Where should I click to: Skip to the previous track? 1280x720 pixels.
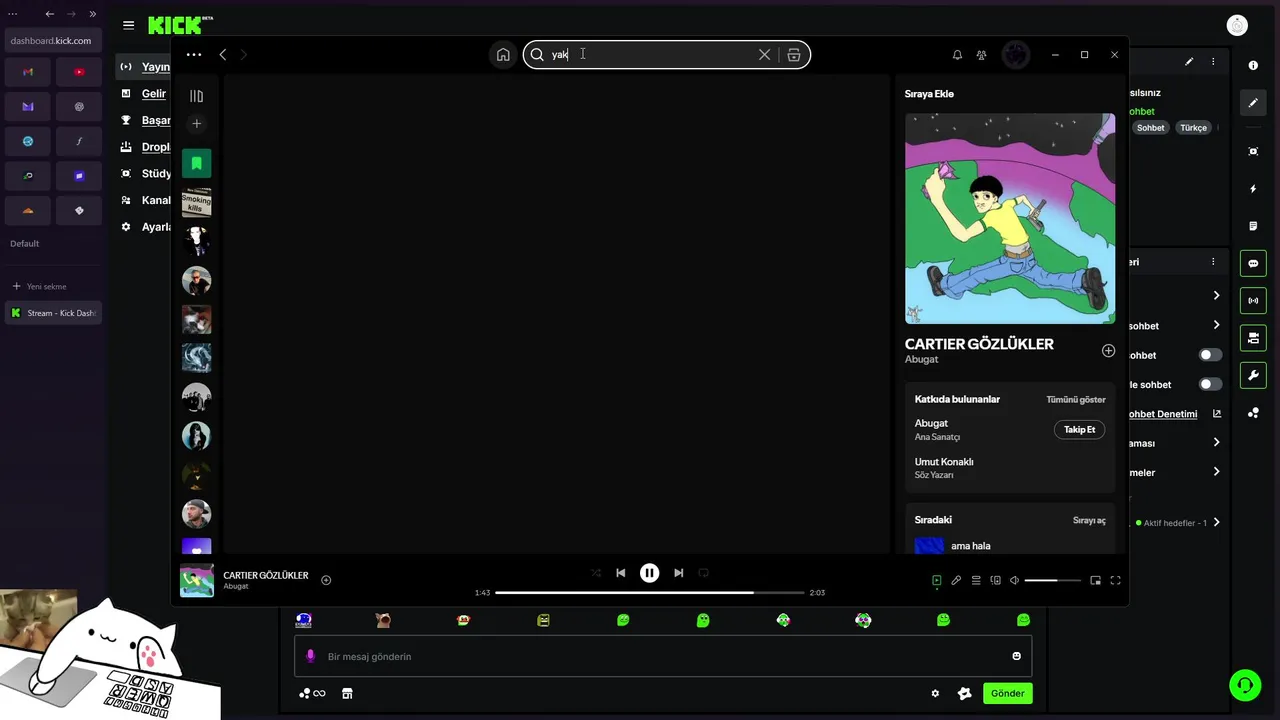(621, 573)
